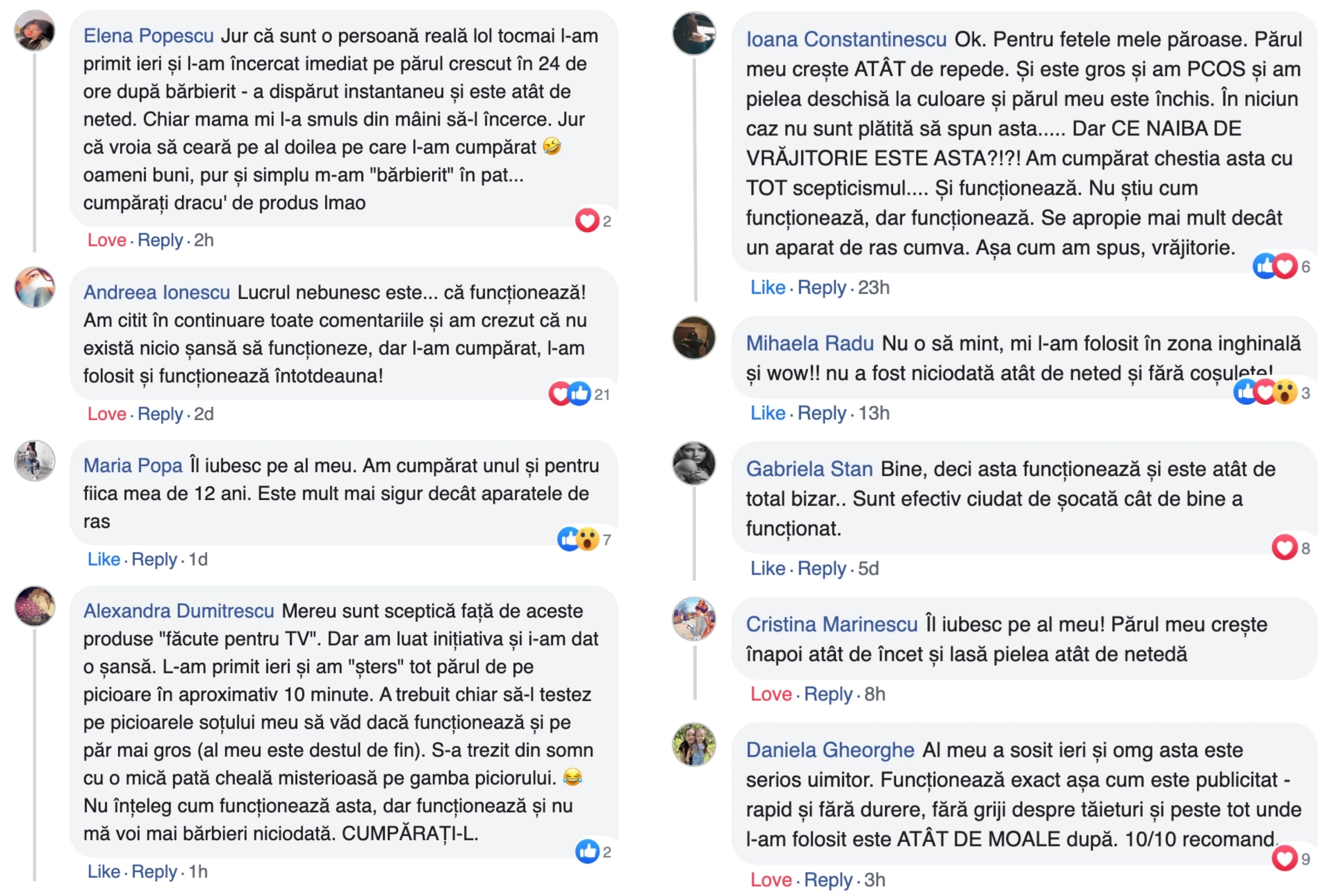Viewport: 1328px width, 896px height.
Task: Click the heart reaction on Elena Popescu's comment
Action: (587, 221)
